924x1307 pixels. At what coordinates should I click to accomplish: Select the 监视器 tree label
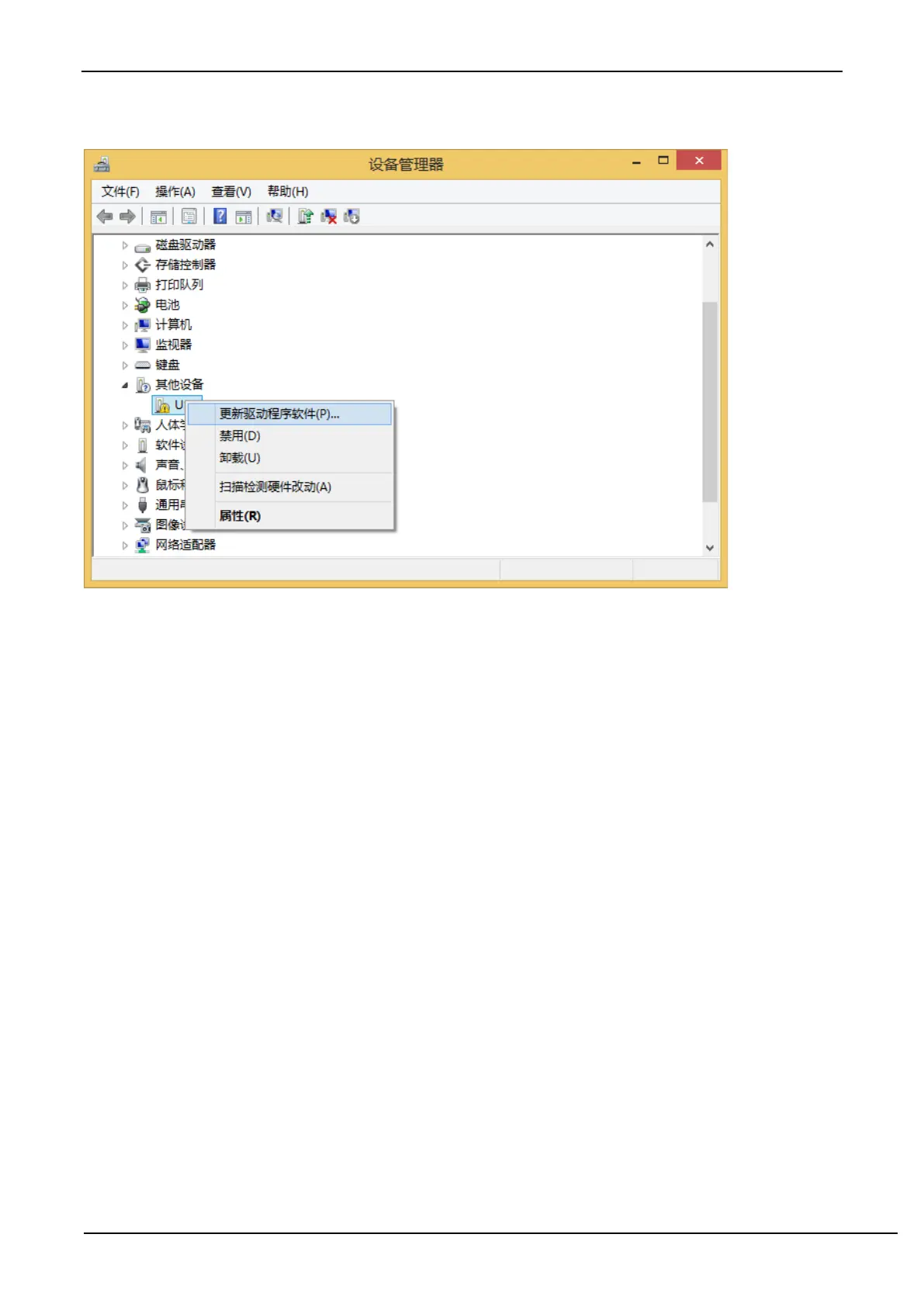coord(174,345)
